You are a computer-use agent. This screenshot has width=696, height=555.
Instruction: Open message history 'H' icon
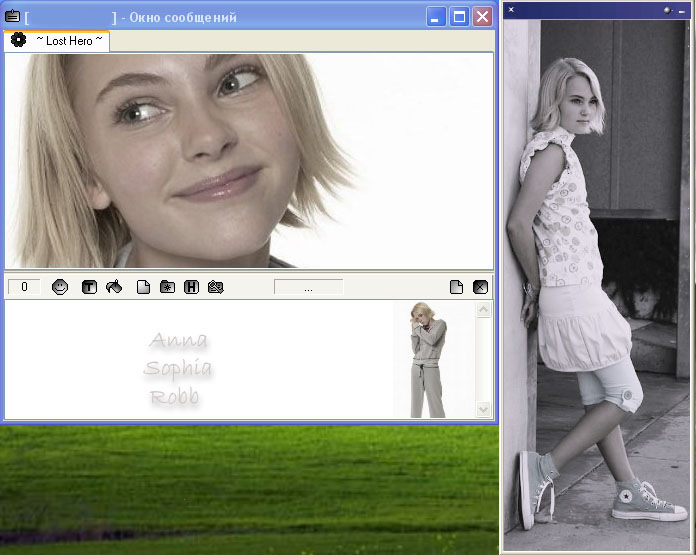[191, 287]
